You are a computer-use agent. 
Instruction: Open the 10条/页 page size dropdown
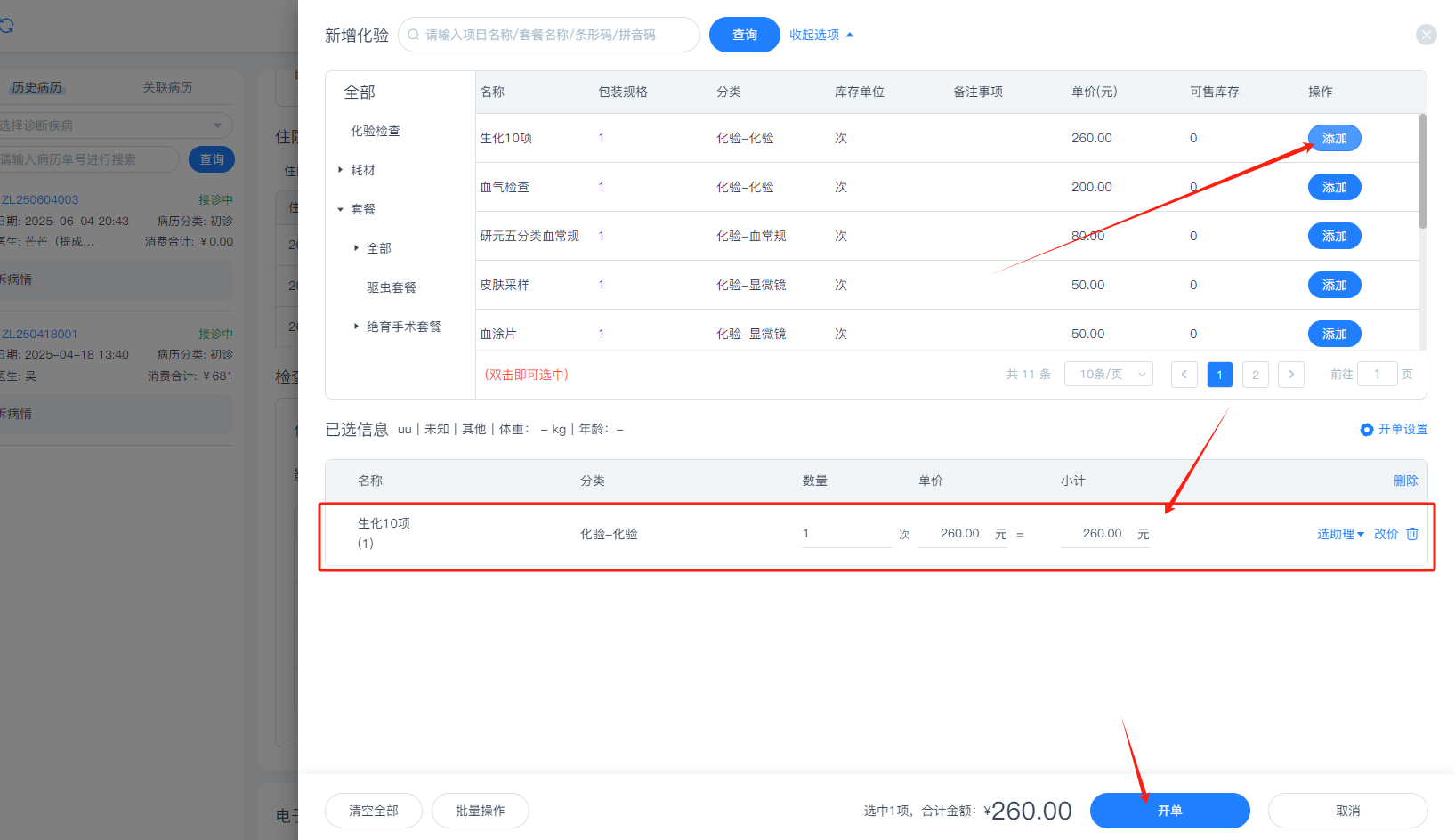(1109, 375)
